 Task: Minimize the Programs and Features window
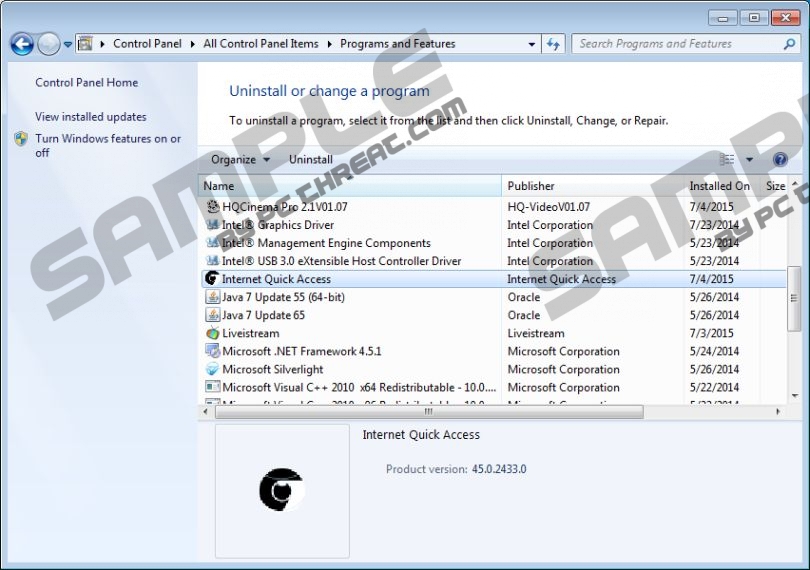tap(723, 18)
